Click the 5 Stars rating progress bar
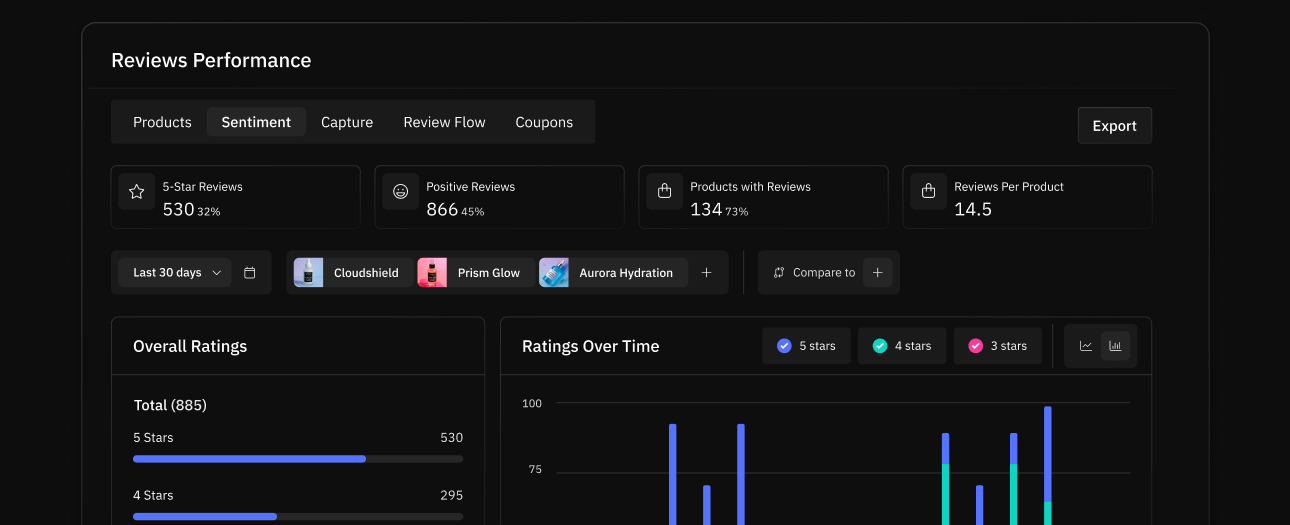Viewport: 1290px width, 525px height. 297,459
